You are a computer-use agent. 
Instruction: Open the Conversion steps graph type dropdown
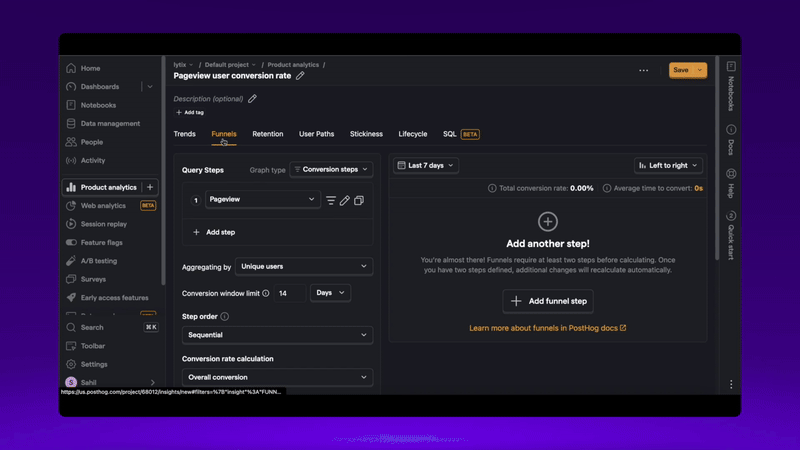click(x=331, y=170)
